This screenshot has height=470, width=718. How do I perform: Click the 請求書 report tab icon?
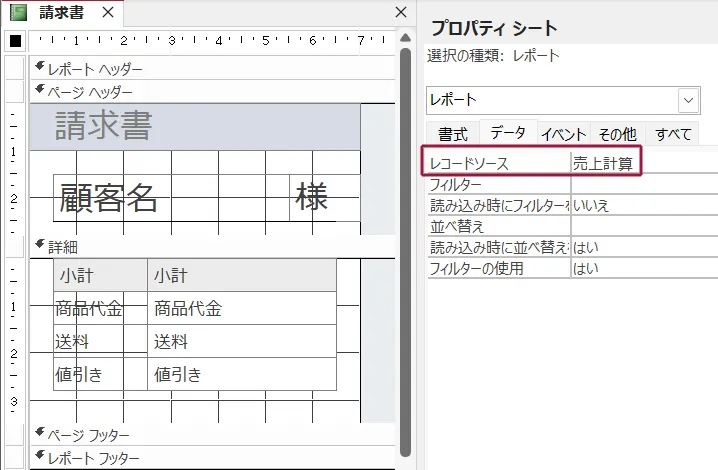pyautogui.click(x=18, y=13)
